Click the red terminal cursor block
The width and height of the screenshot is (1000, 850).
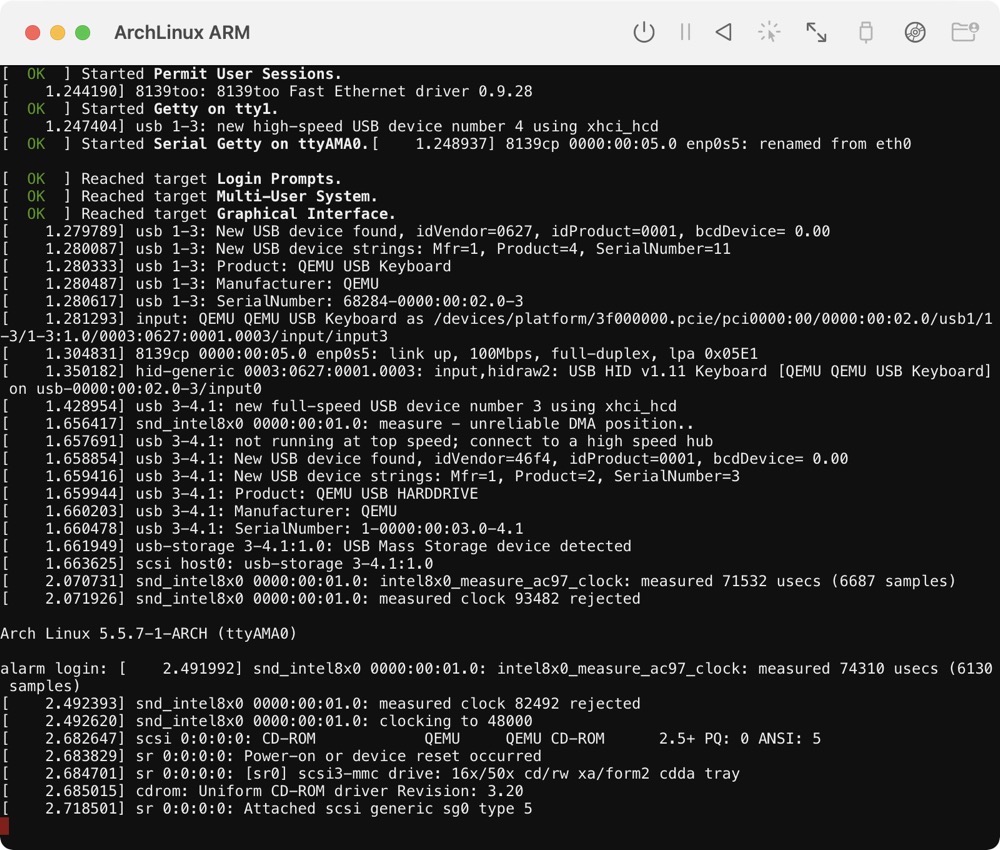(x=4, y=825)
